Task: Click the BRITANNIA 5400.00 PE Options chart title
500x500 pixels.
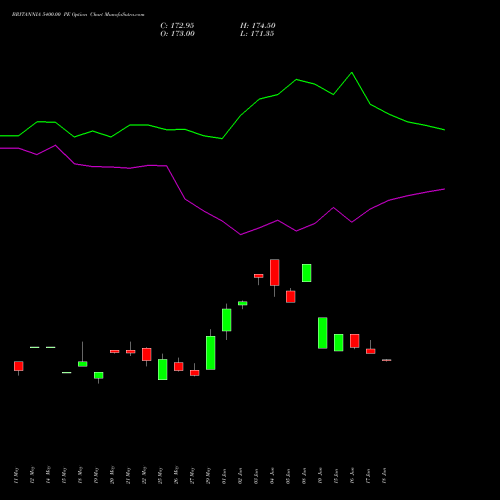Action: (78, 15)
